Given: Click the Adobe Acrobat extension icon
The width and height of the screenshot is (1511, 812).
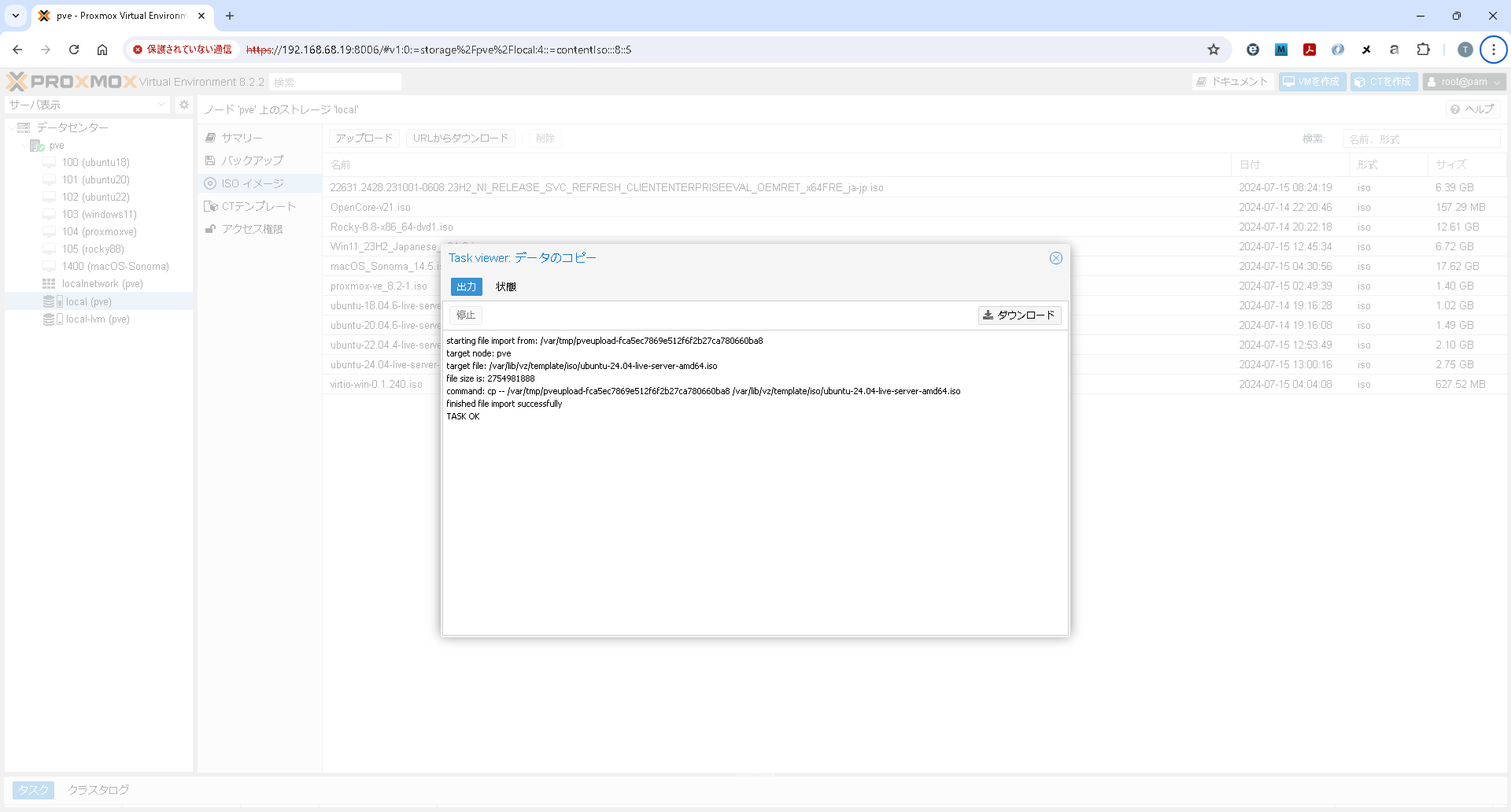Looking at the screenshot, I should point(1310,50).
